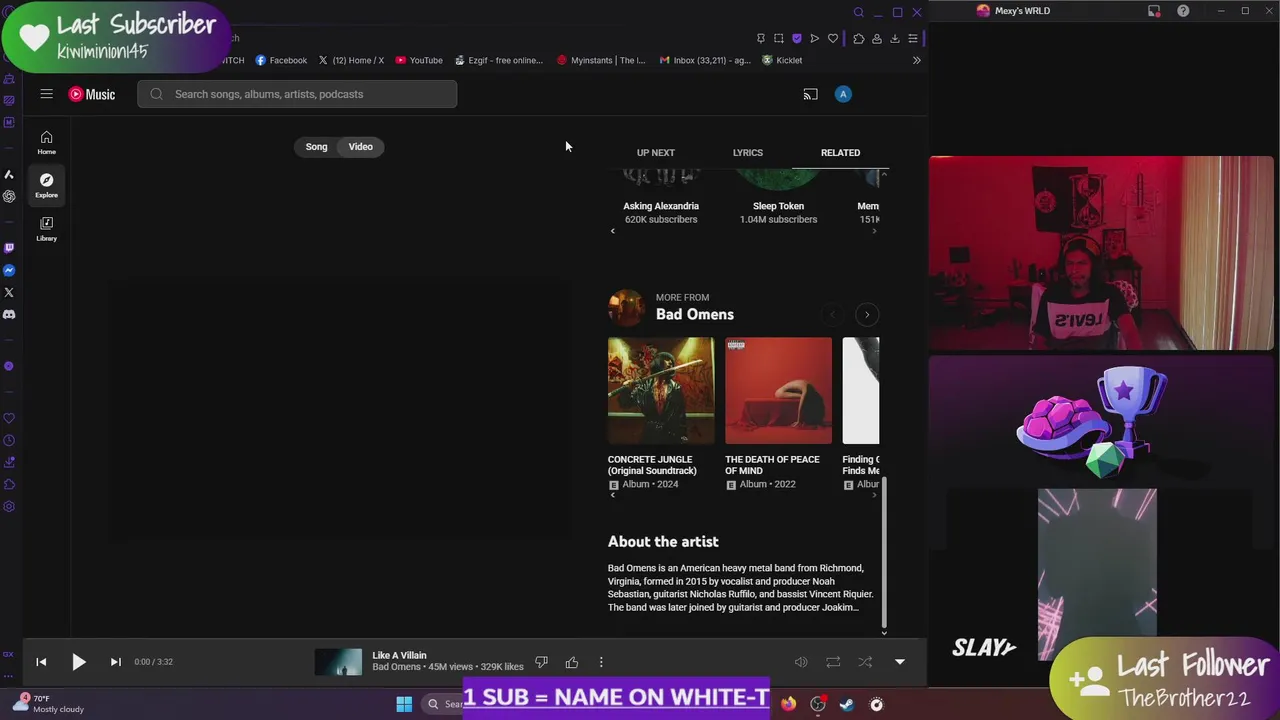Screen dimensions: 1280x720
Task: Open ChatGPT in the browser sidebar
Action: pyautogui.click(x=9, y=197)
